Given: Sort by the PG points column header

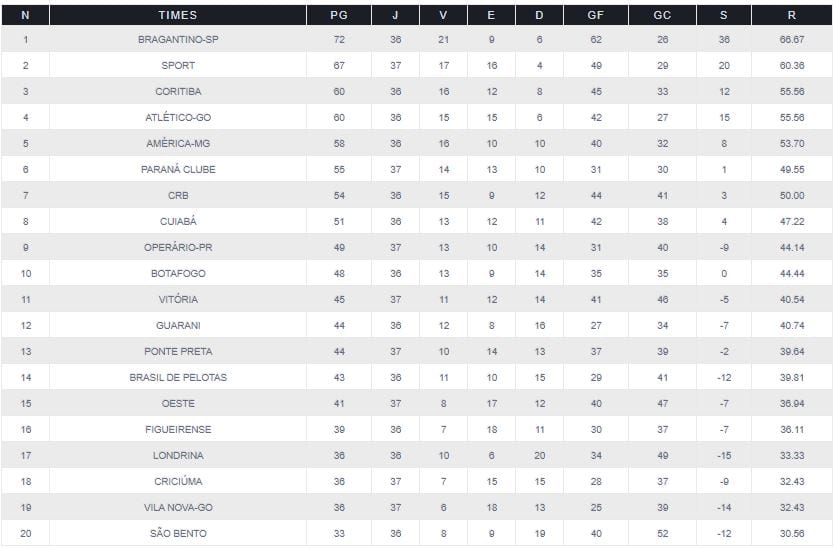Looking at the screenshot, I should pyautogui.click(x=339, y=15).
